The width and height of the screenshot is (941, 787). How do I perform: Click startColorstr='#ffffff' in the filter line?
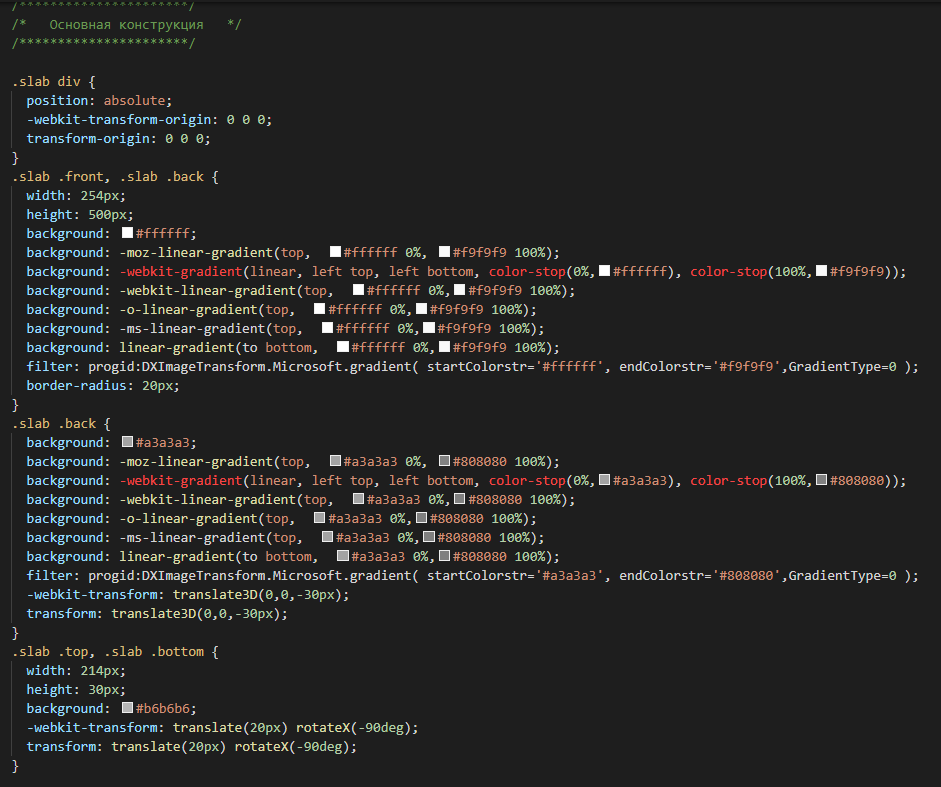pyautogui.click(x=514, y=366)
